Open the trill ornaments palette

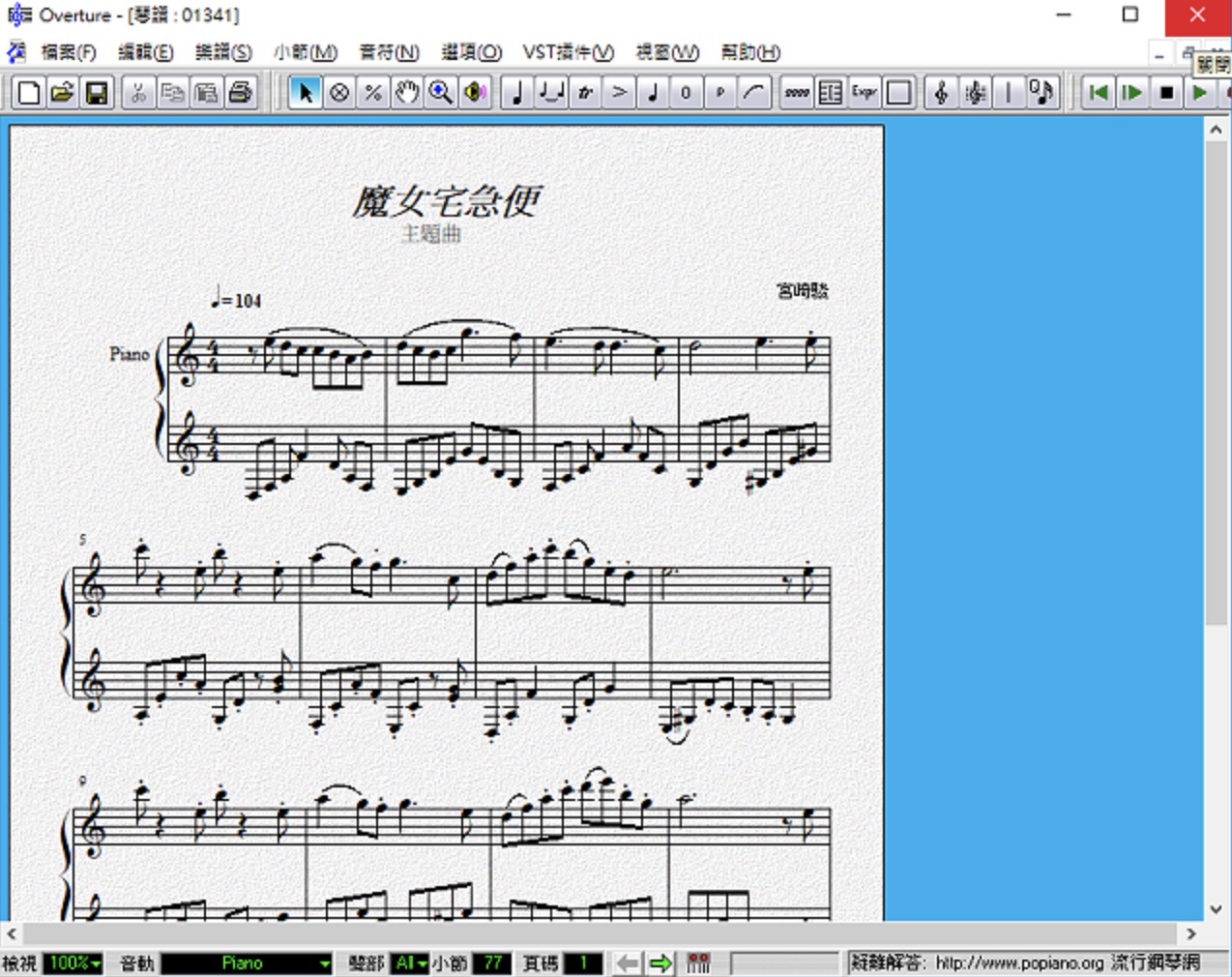(585, 93)
